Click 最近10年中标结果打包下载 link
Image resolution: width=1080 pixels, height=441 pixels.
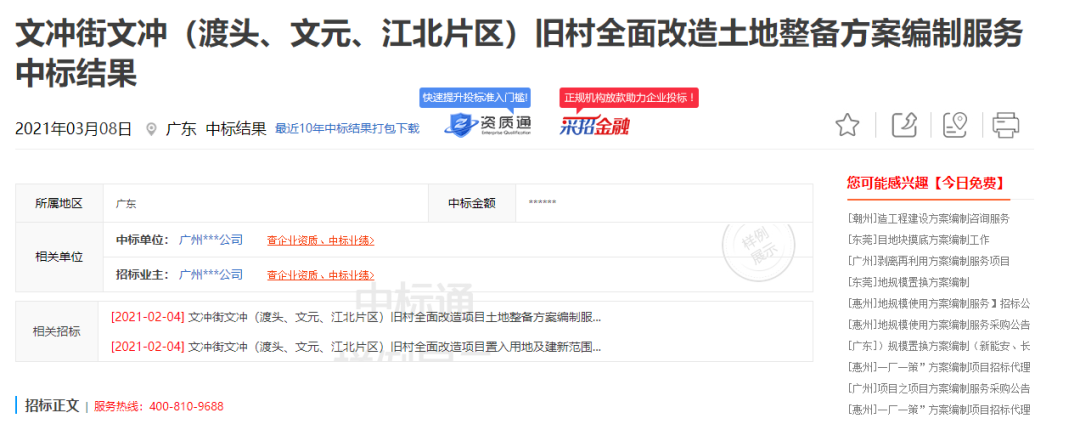[x=347, y=129]
